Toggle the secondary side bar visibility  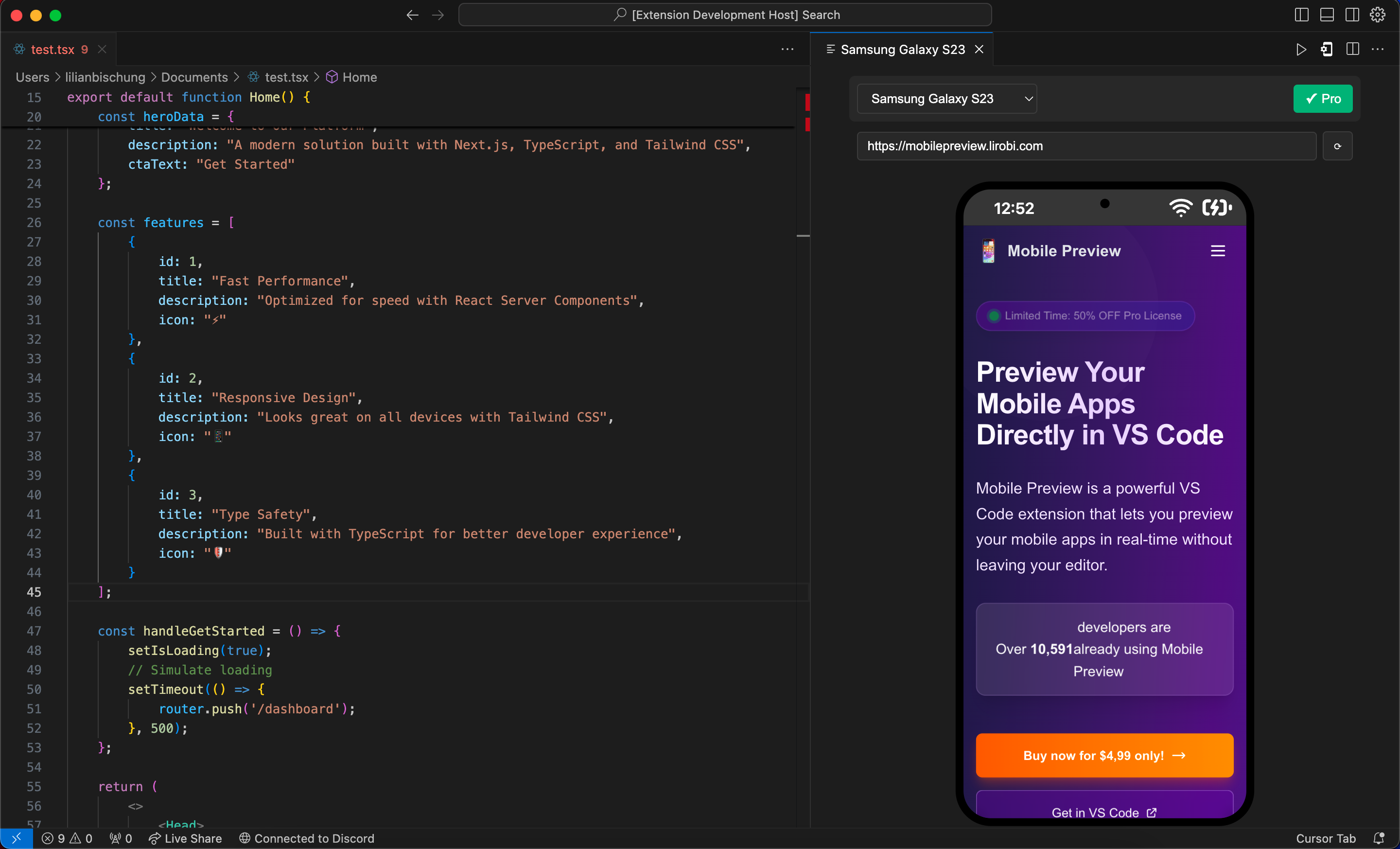1352,15
